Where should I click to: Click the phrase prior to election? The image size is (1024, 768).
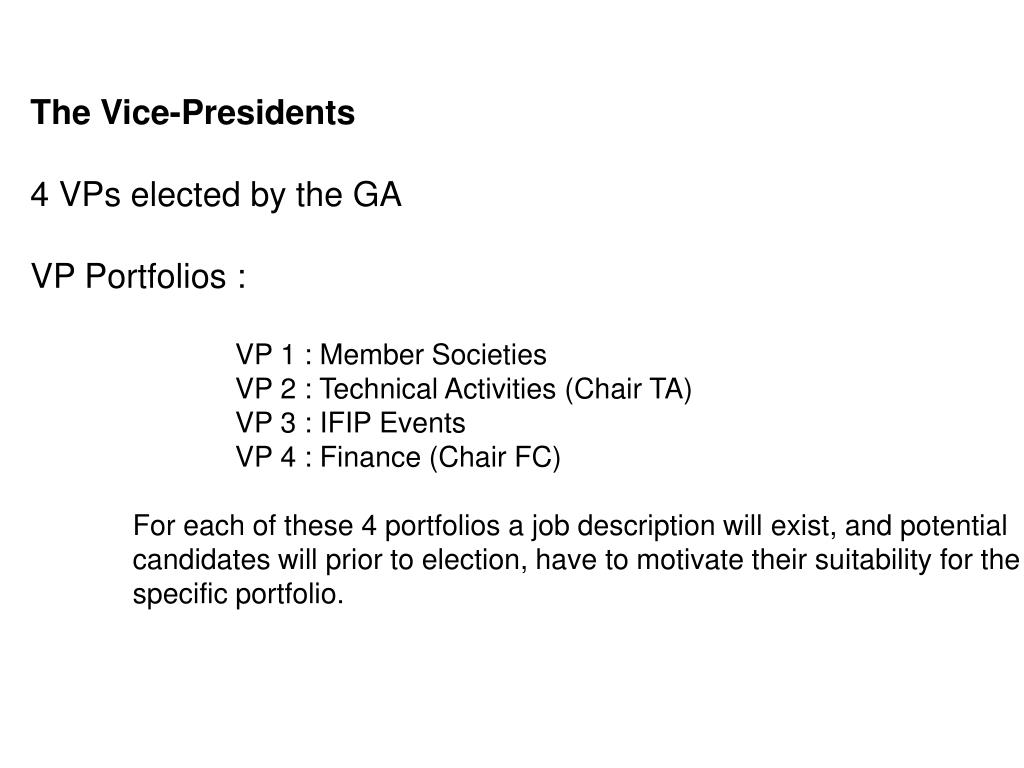coord(426,560)
